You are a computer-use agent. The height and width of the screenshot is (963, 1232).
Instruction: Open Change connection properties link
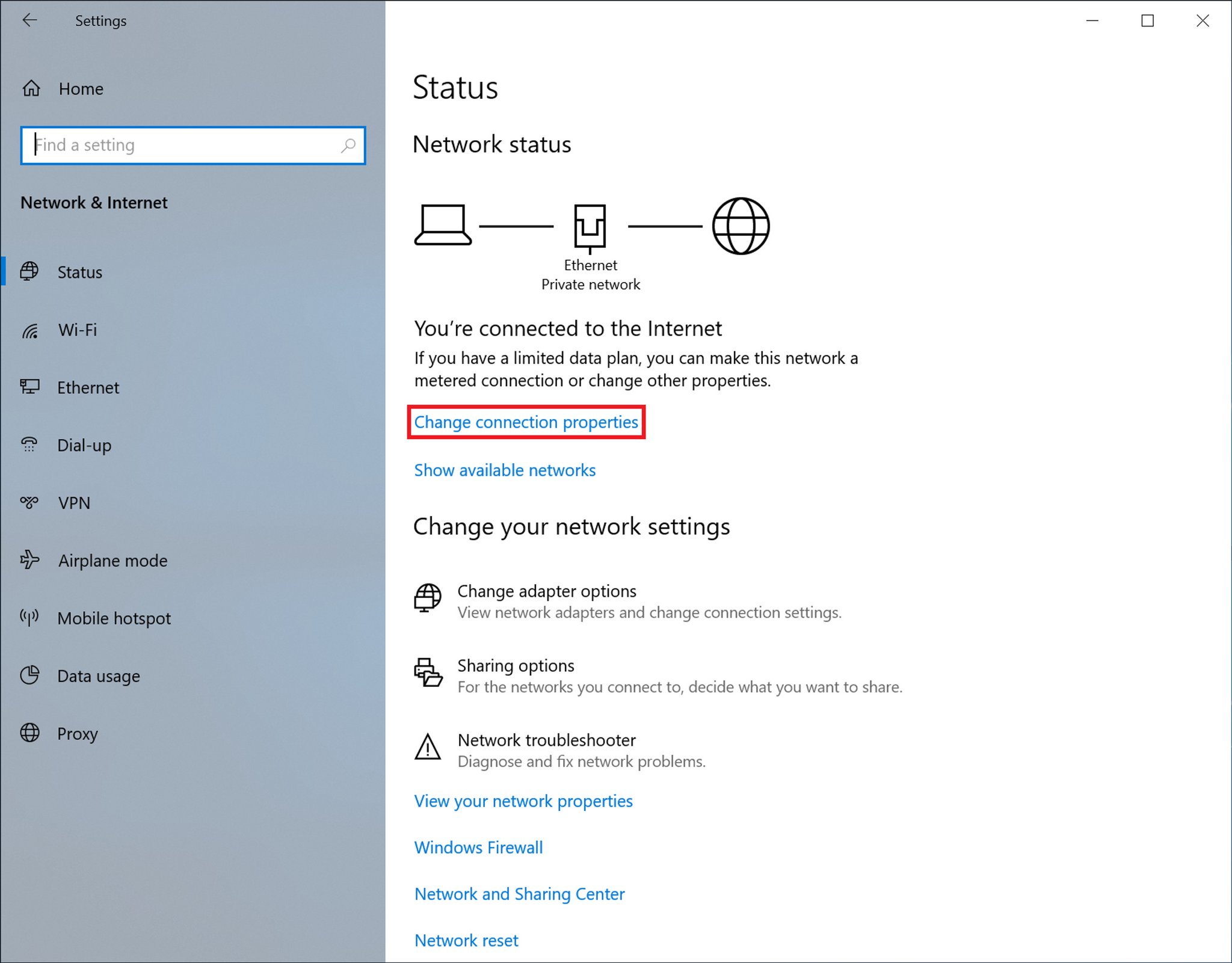(x=528, y=422)
